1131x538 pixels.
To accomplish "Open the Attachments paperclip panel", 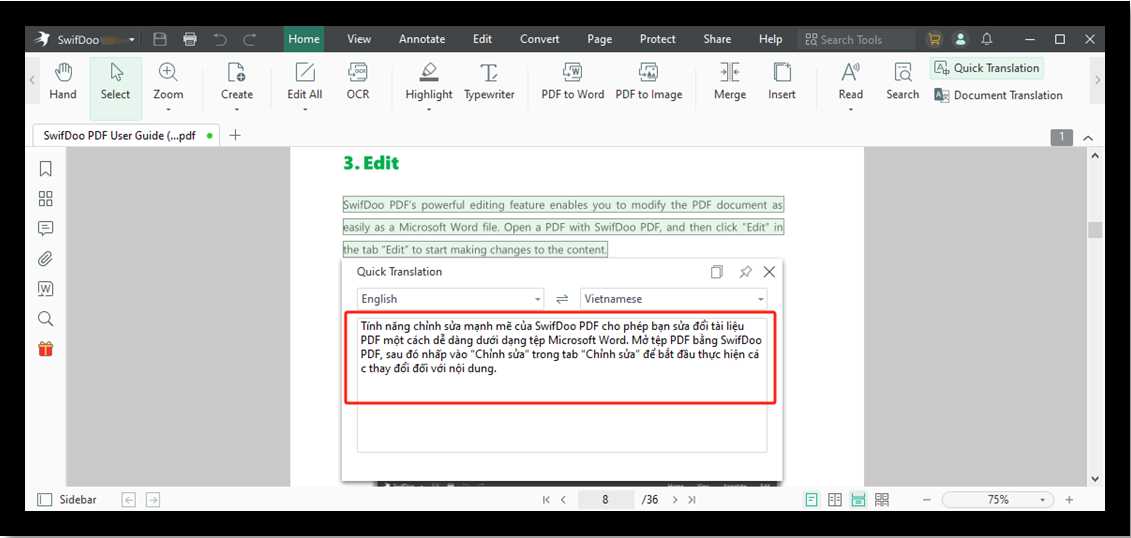I will [x=45, y=259].
